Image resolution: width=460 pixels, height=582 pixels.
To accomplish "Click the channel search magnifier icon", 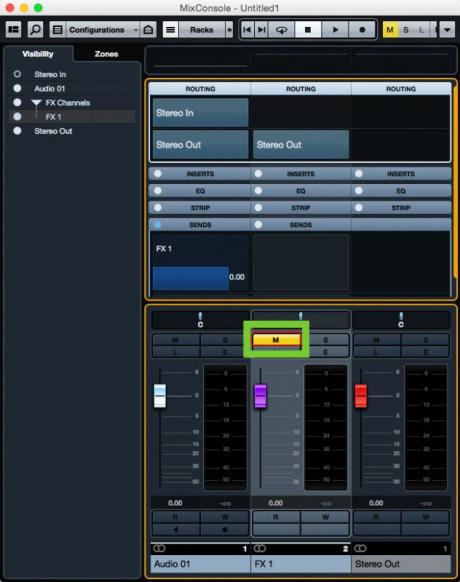I will 35,29.
